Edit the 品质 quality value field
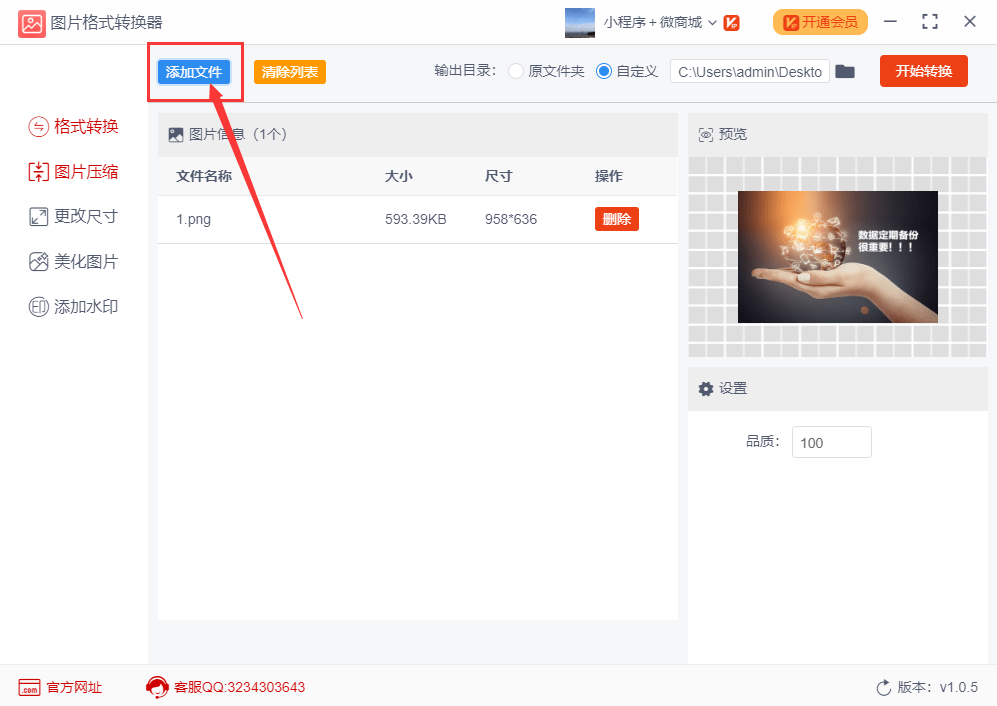Screen dimensions: 997x706 point(832,442)
